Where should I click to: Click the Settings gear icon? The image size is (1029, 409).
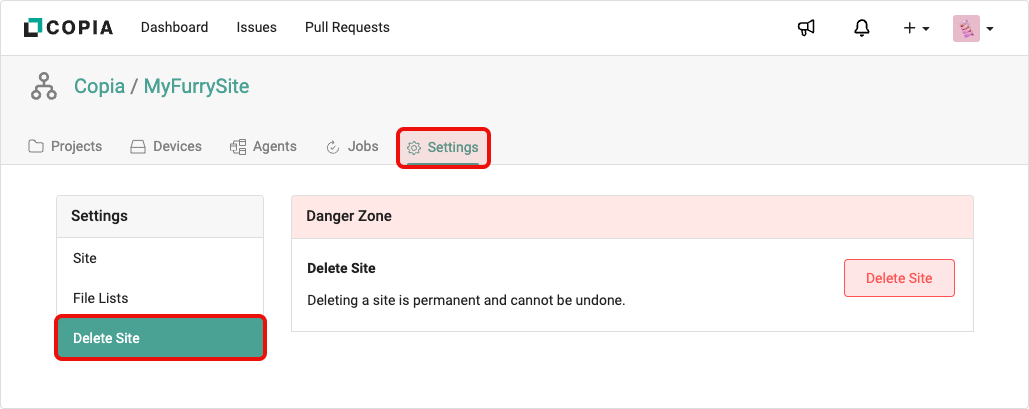pos(414,148)
